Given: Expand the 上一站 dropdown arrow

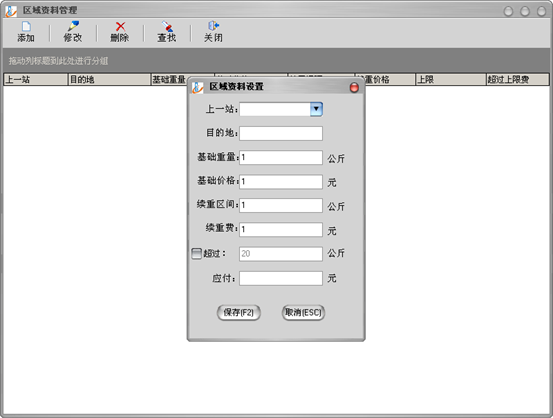Looking at the screenshot, I should (x=316, y=109).
